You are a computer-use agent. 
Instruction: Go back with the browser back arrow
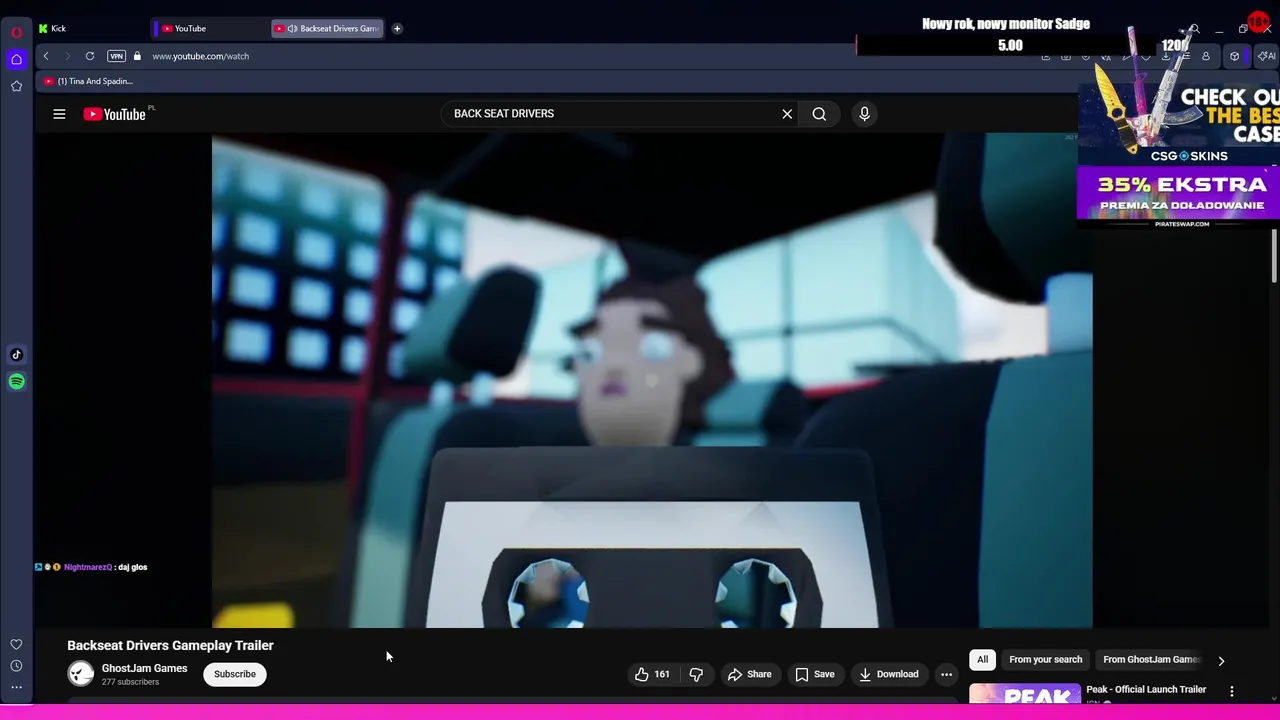click(46, 56)
